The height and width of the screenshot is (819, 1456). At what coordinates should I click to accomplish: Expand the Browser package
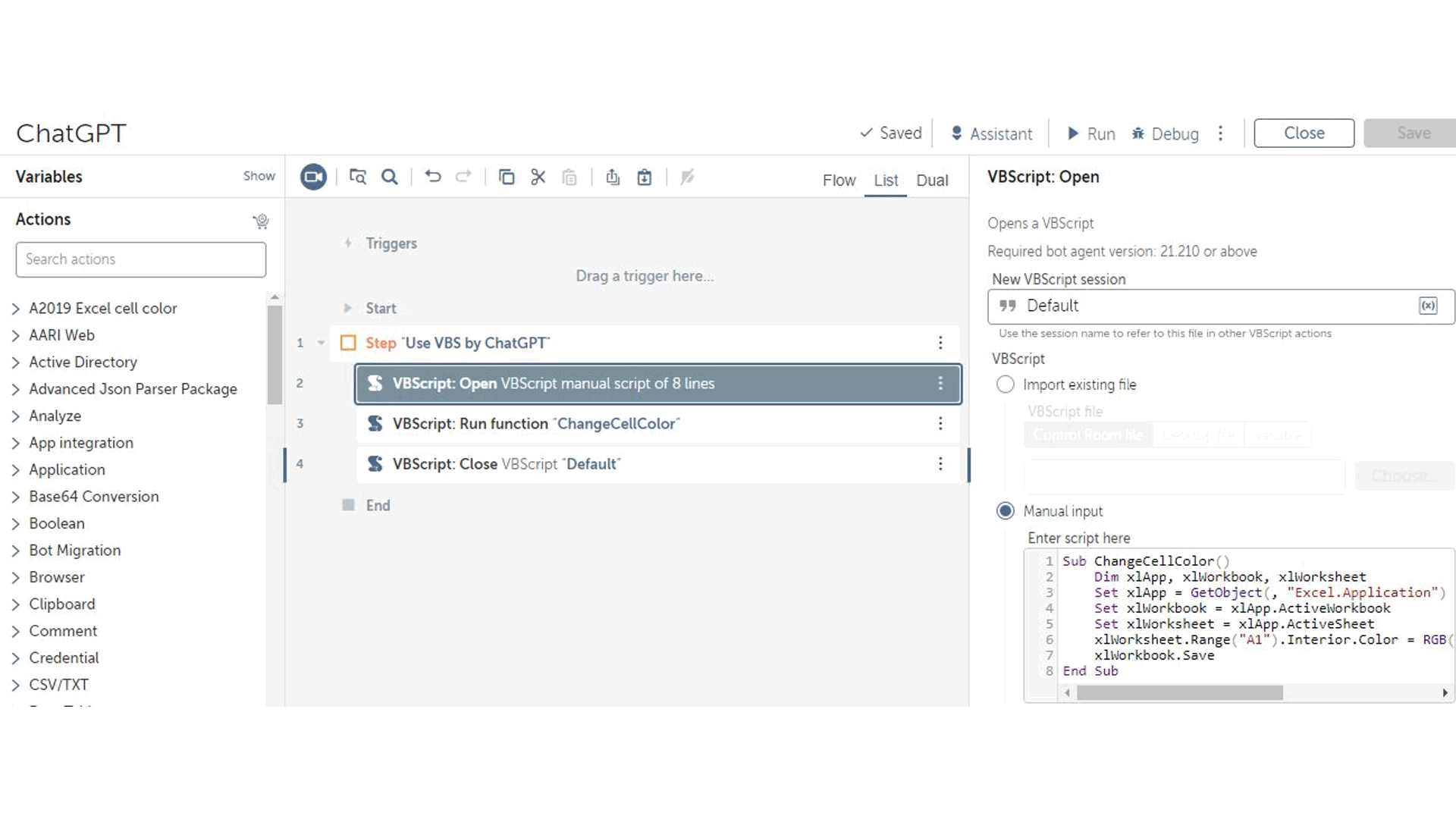(x=15, y=578)
